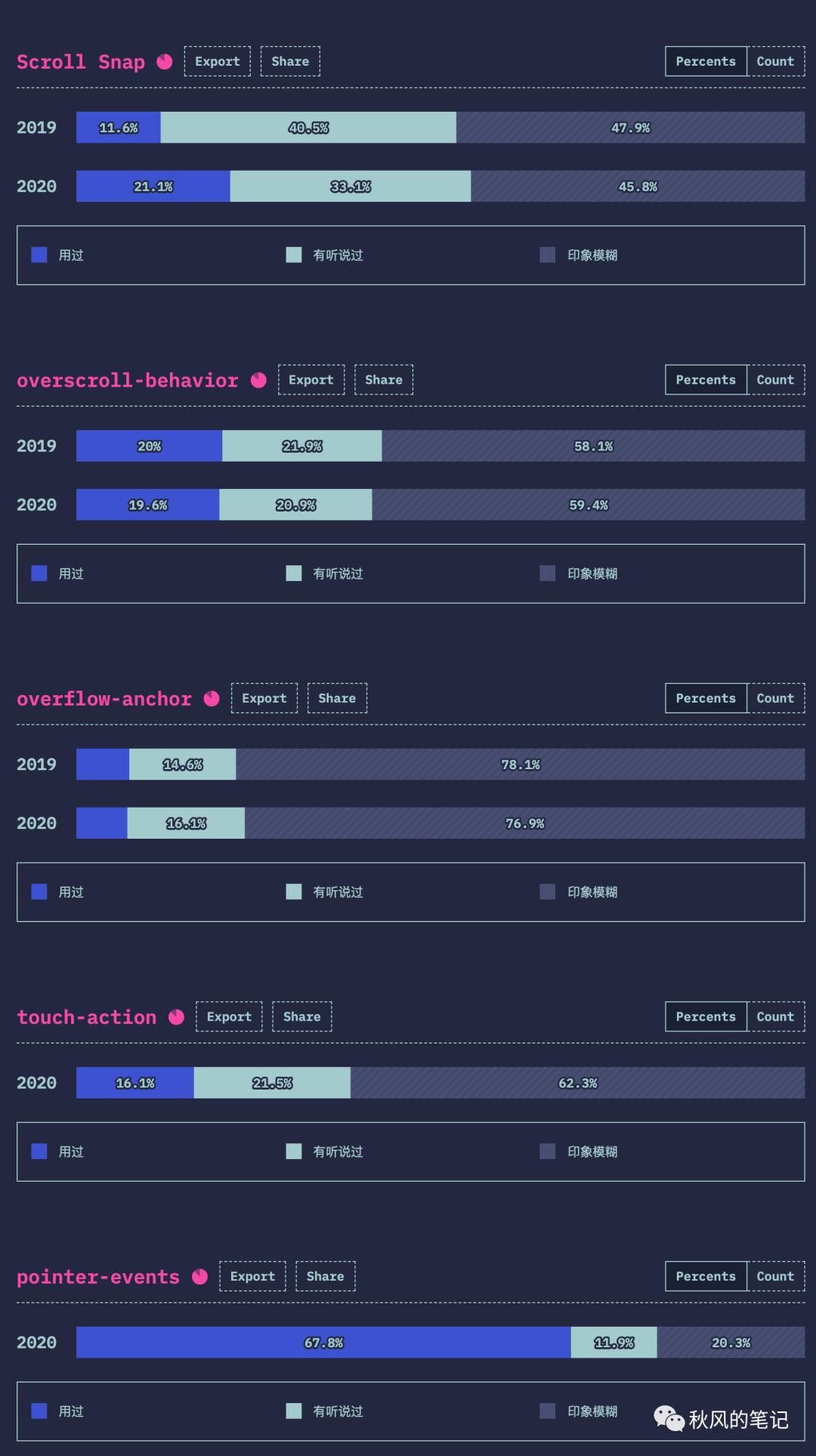
Task: Export the overflow-anchor chart
Action: [x=264, y=698]
